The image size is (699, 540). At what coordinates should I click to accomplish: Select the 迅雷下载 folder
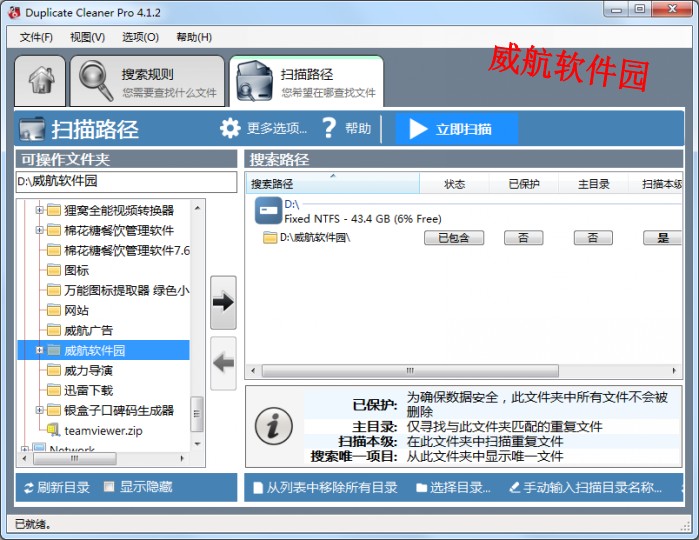[88, 390]
